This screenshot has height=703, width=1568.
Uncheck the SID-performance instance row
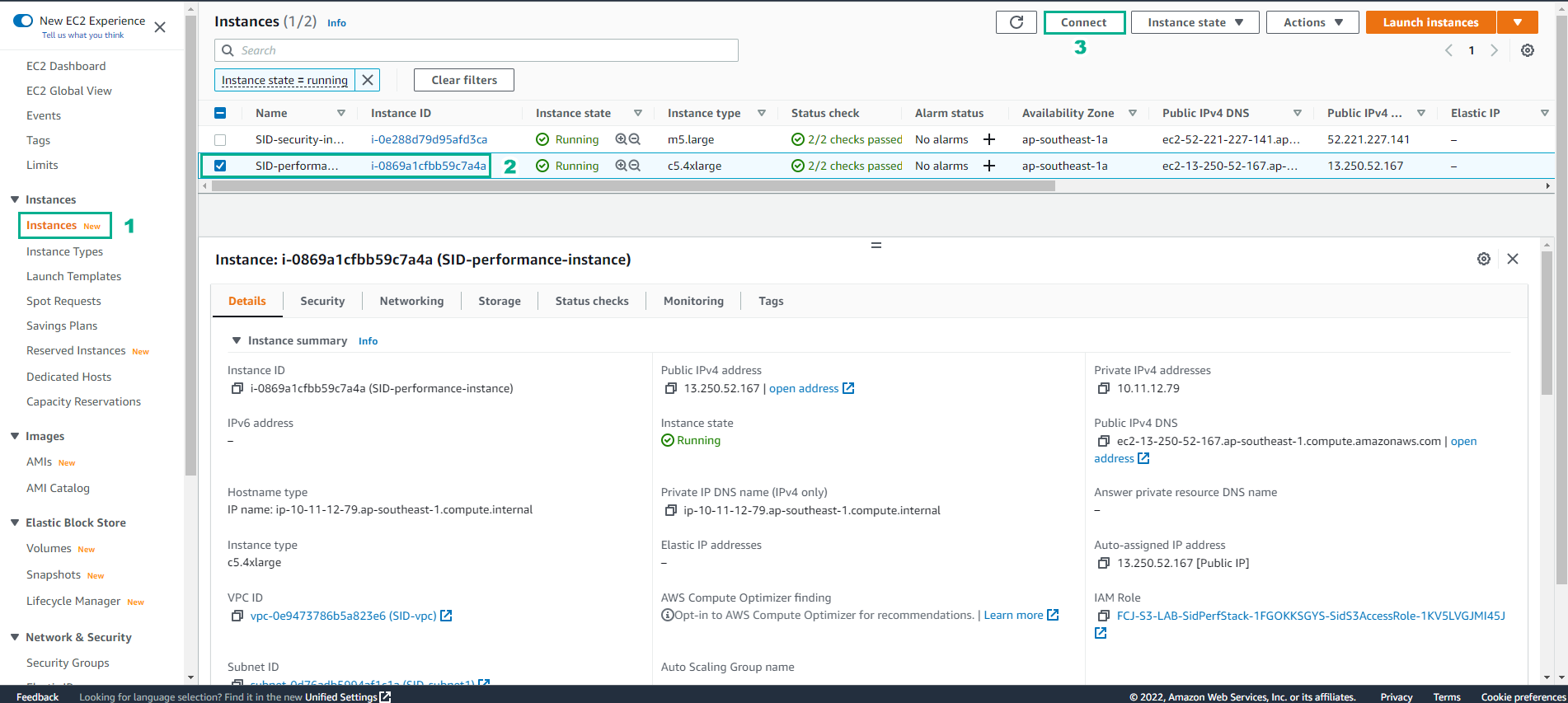point(220,166)
